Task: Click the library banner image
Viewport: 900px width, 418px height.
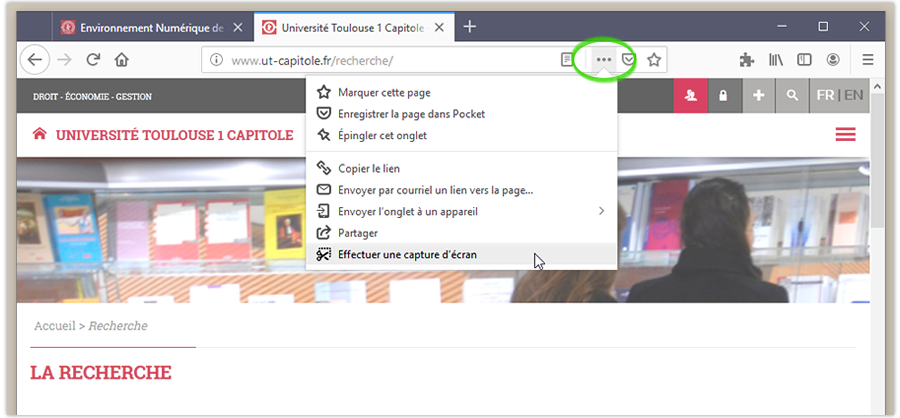Action: (x=443, y=230)
